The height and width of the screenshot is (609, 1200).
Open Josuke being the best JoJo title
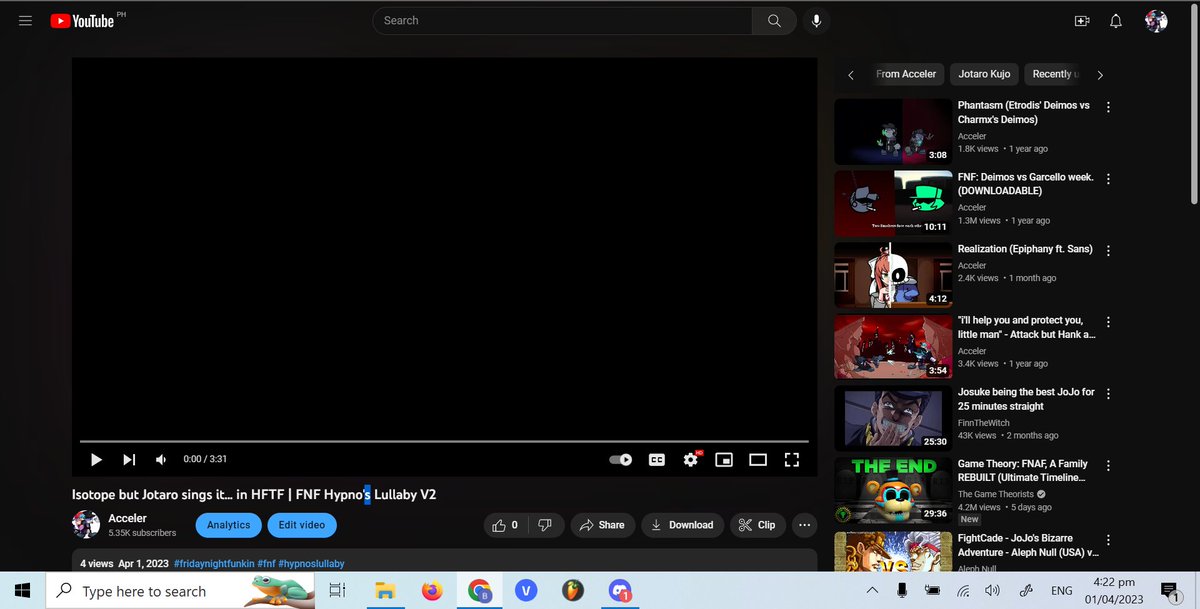click(1026, 399)
